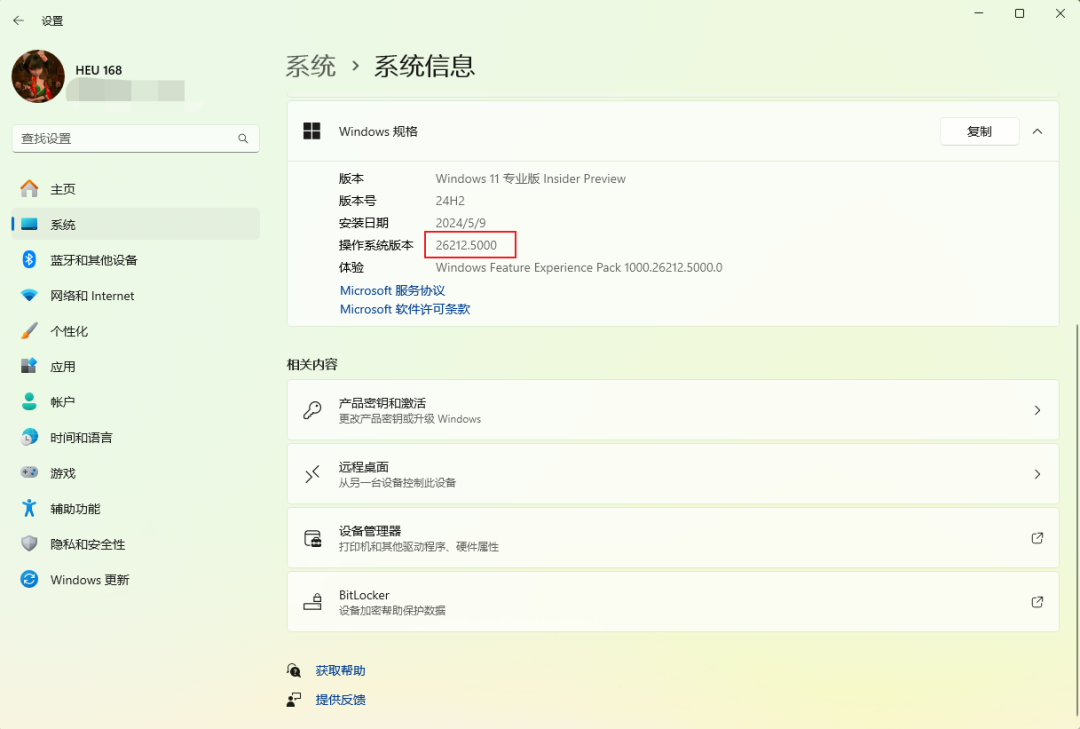The width and height of the screenshot is (1080, 729).
Task: Click the shield icon for 隐私和安全性
Action: click(x=29, y=544)
